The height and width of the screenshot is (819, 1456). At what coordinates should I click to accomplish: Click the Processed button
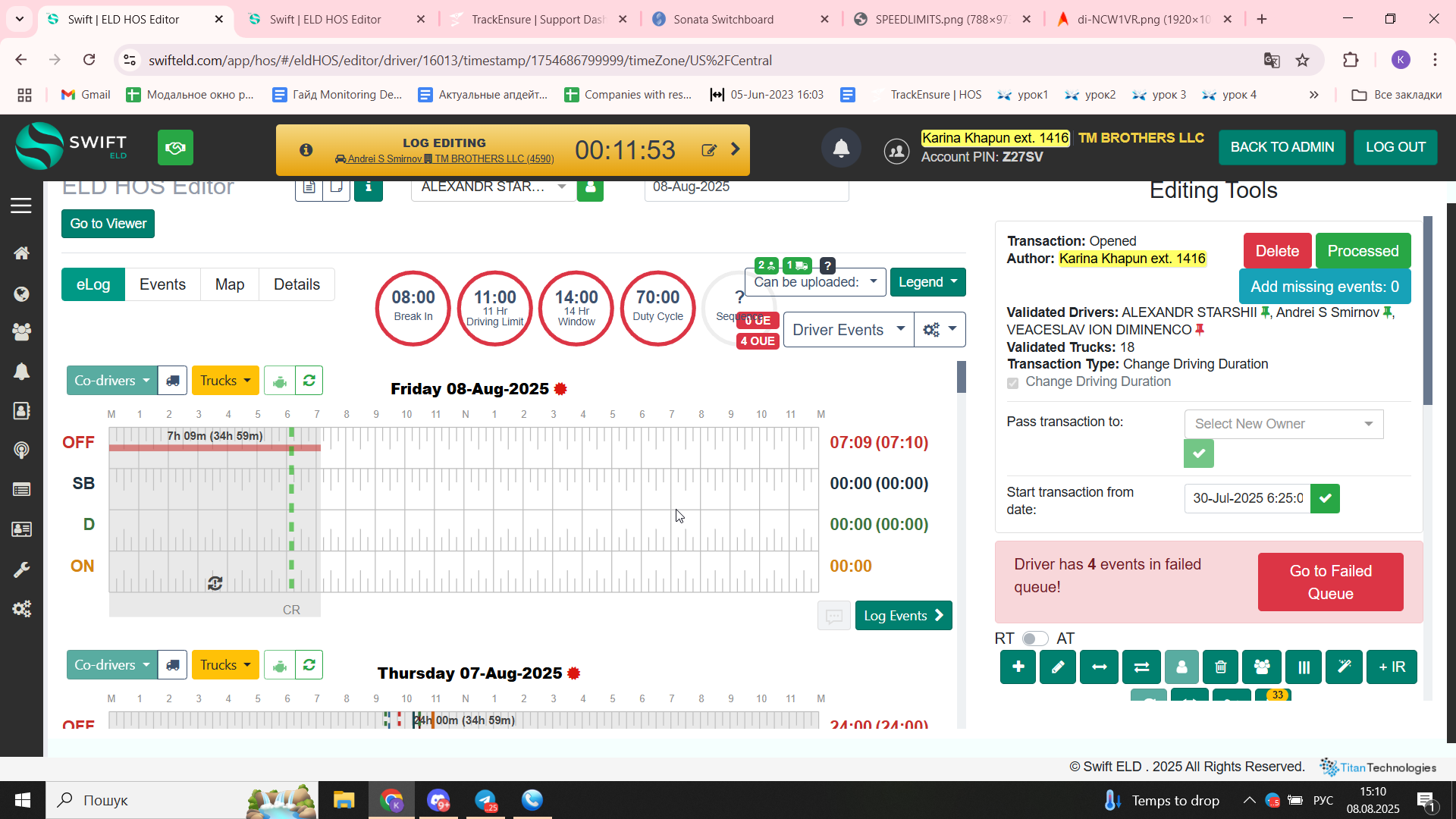click(1363, 251)
